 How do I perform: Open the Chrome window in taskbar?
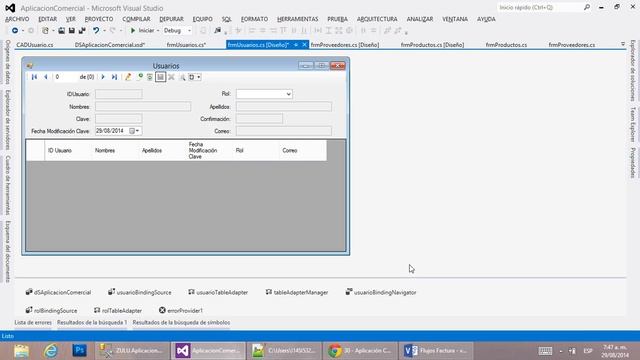tap(360, 351)
